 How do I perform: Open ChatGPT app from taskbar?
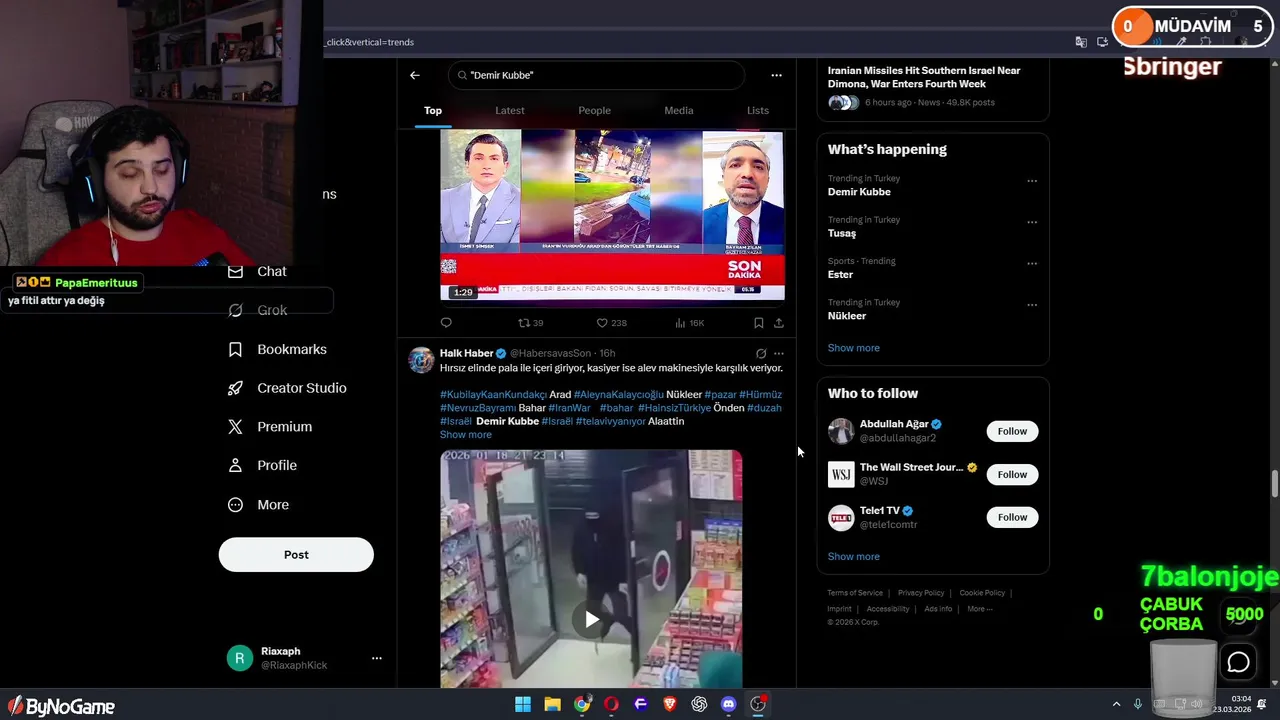pos(699,704)
